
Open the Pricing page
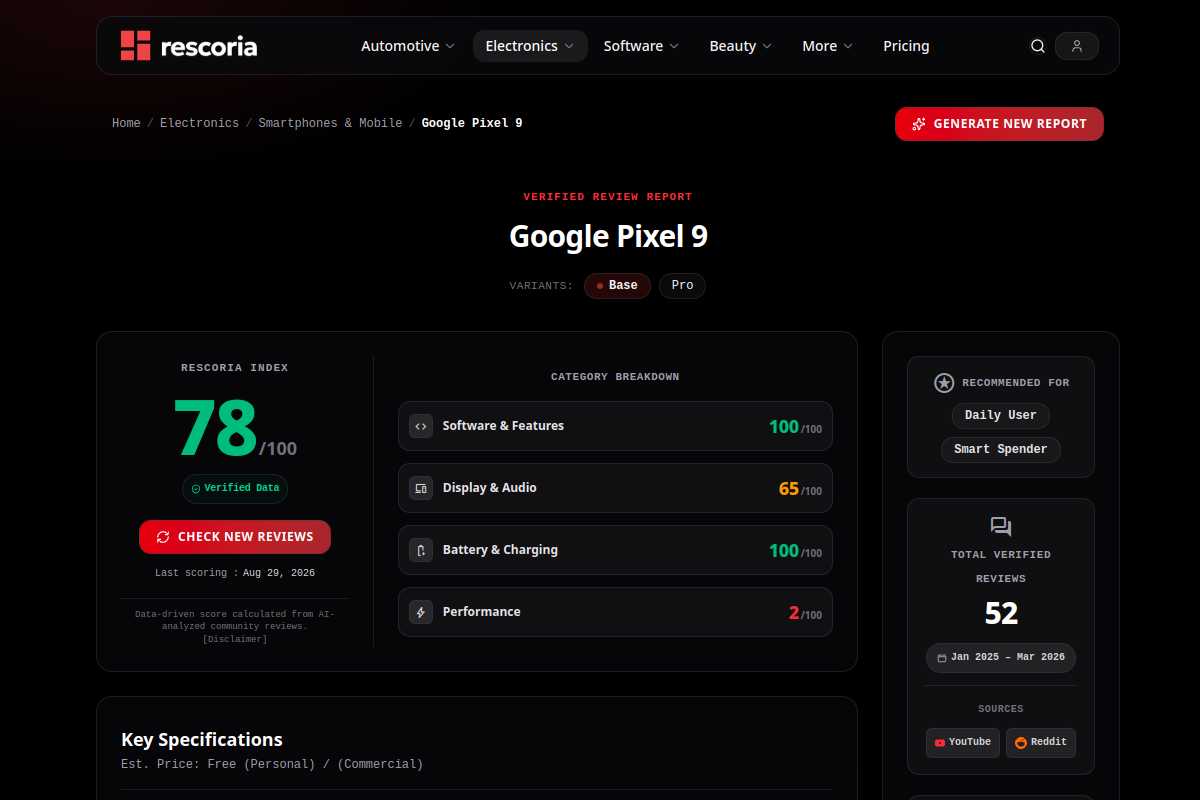pyautogui.click(x=906, y=46)
